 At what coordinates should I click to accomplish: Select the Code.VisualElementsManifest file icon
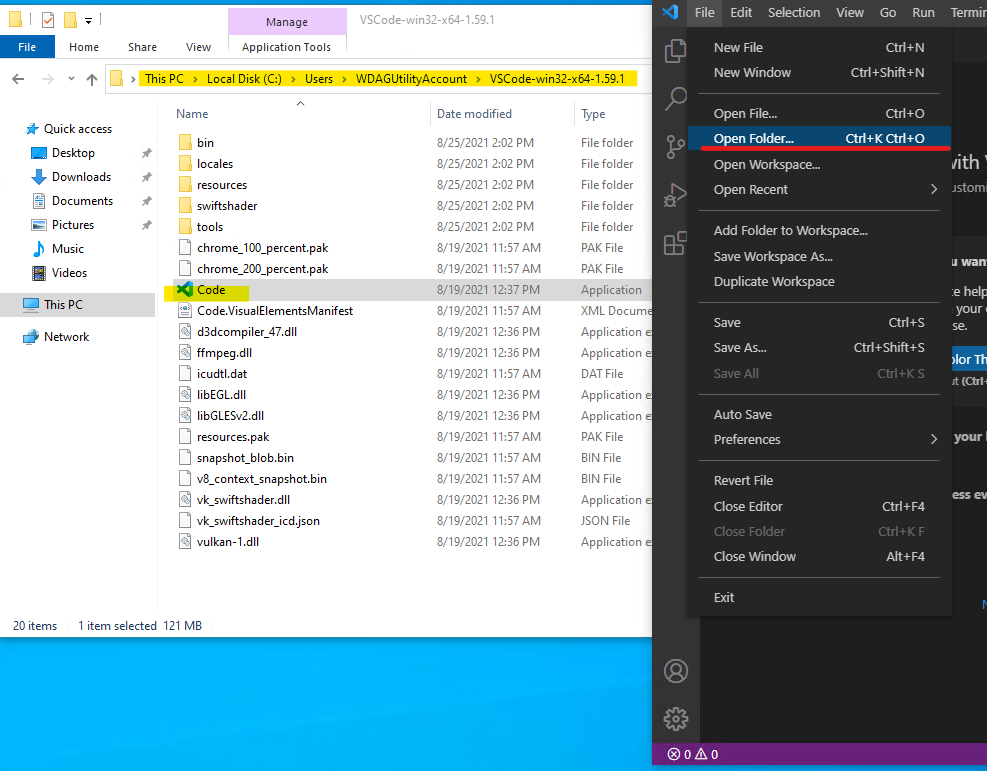(185, 310)
